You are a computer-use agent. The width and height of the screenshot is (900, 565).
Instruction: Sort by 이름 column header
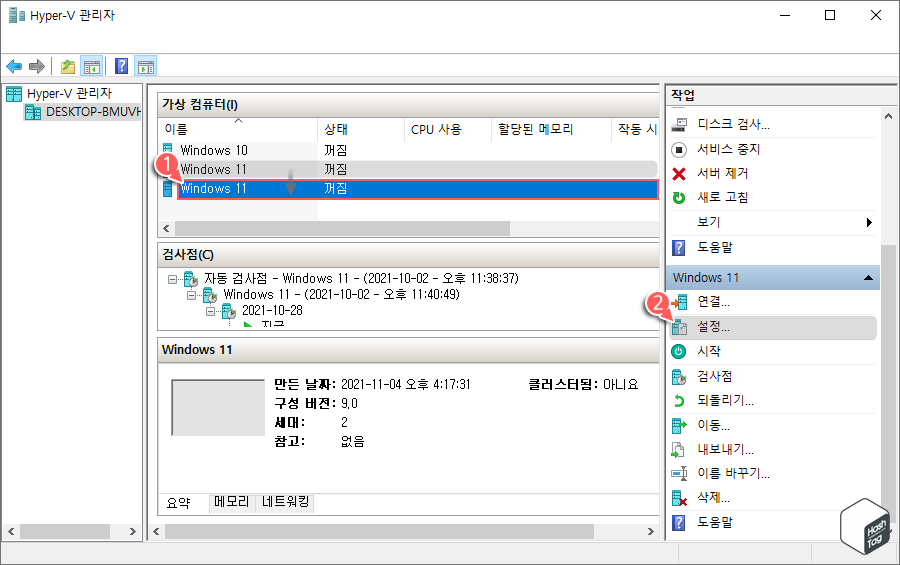click(238, 129)
